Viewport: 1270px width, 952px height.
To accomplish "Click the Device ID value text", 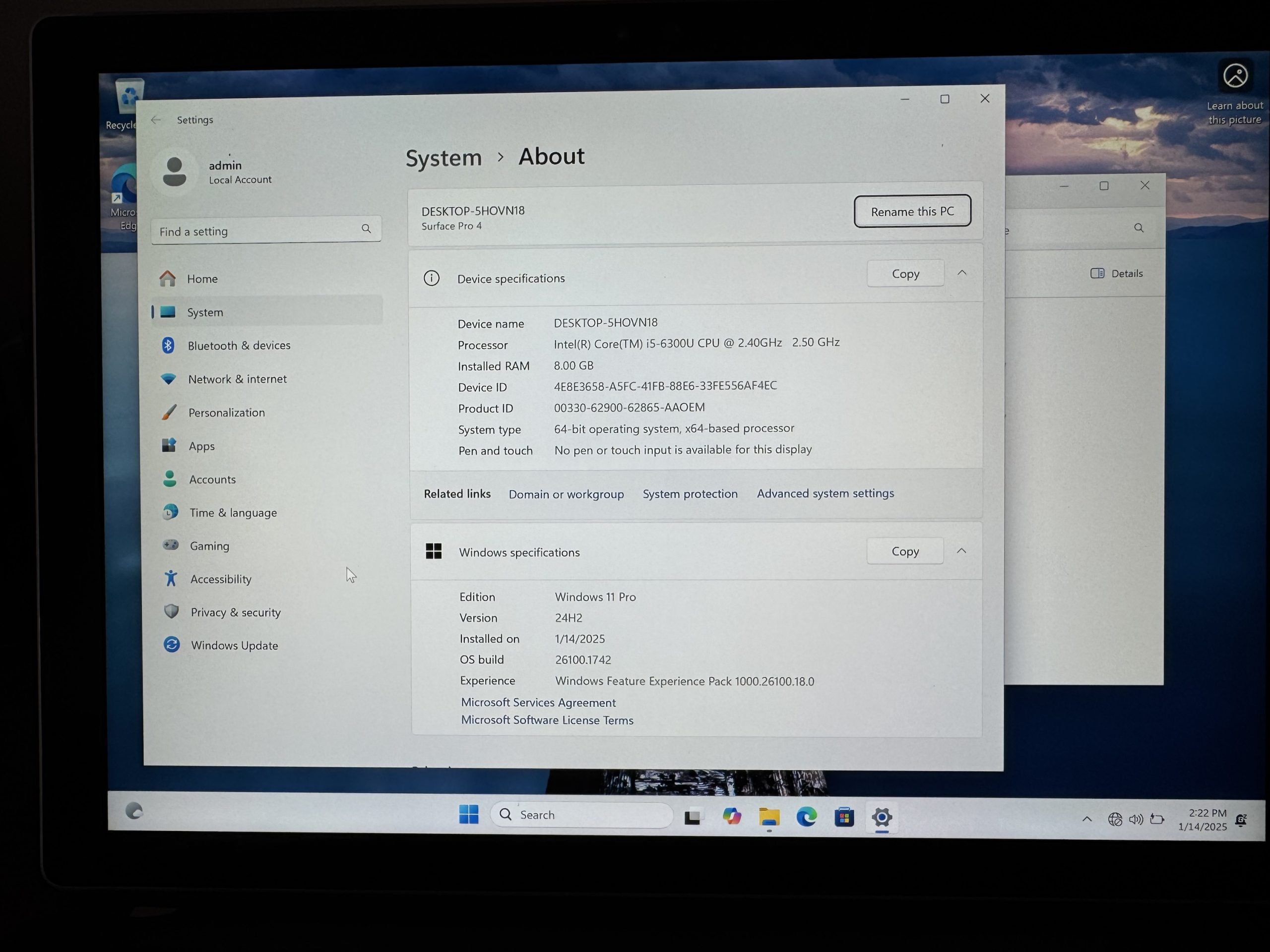I will click(665, 386).
